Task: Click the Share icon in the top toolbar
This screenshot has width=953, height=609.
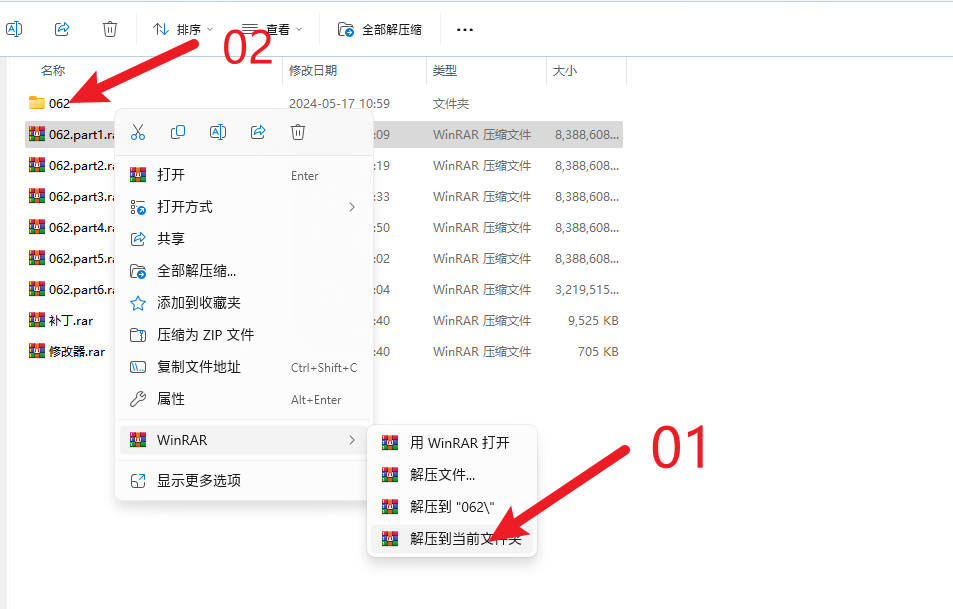Action: pyautogui.click(x=62, y=29)
